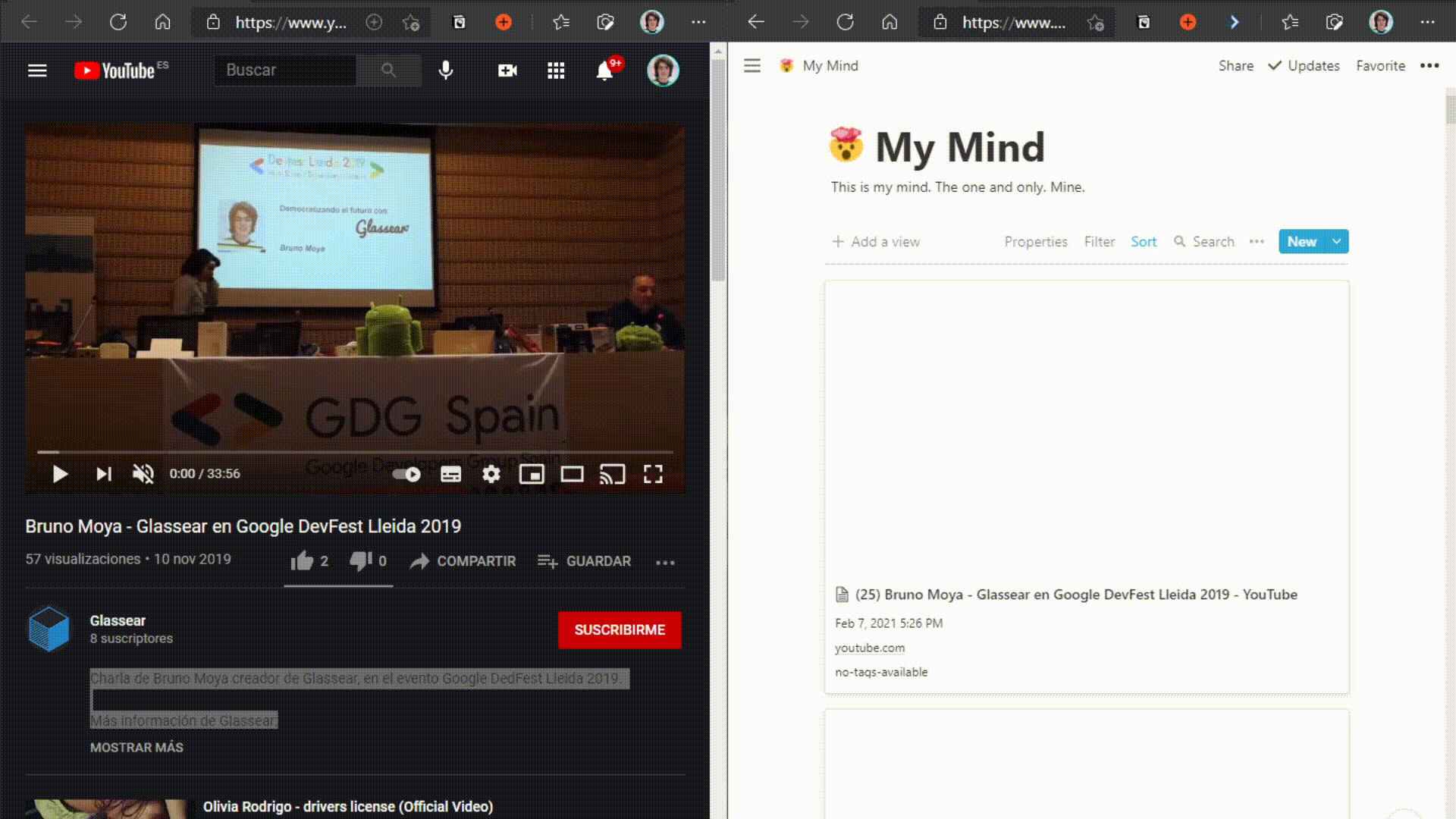
Task: Toggle subtitles on the video
Action: click(x=450, y=474)
